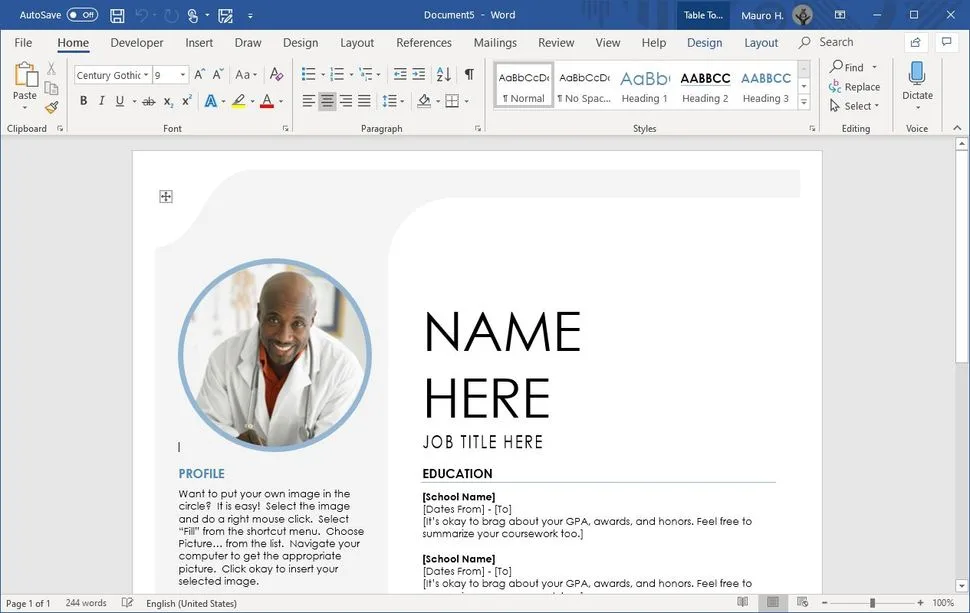Toggle the AutoSave switch
Image resolution: width=970 pixels, height=613 pixels.
[x=82, y=15]
